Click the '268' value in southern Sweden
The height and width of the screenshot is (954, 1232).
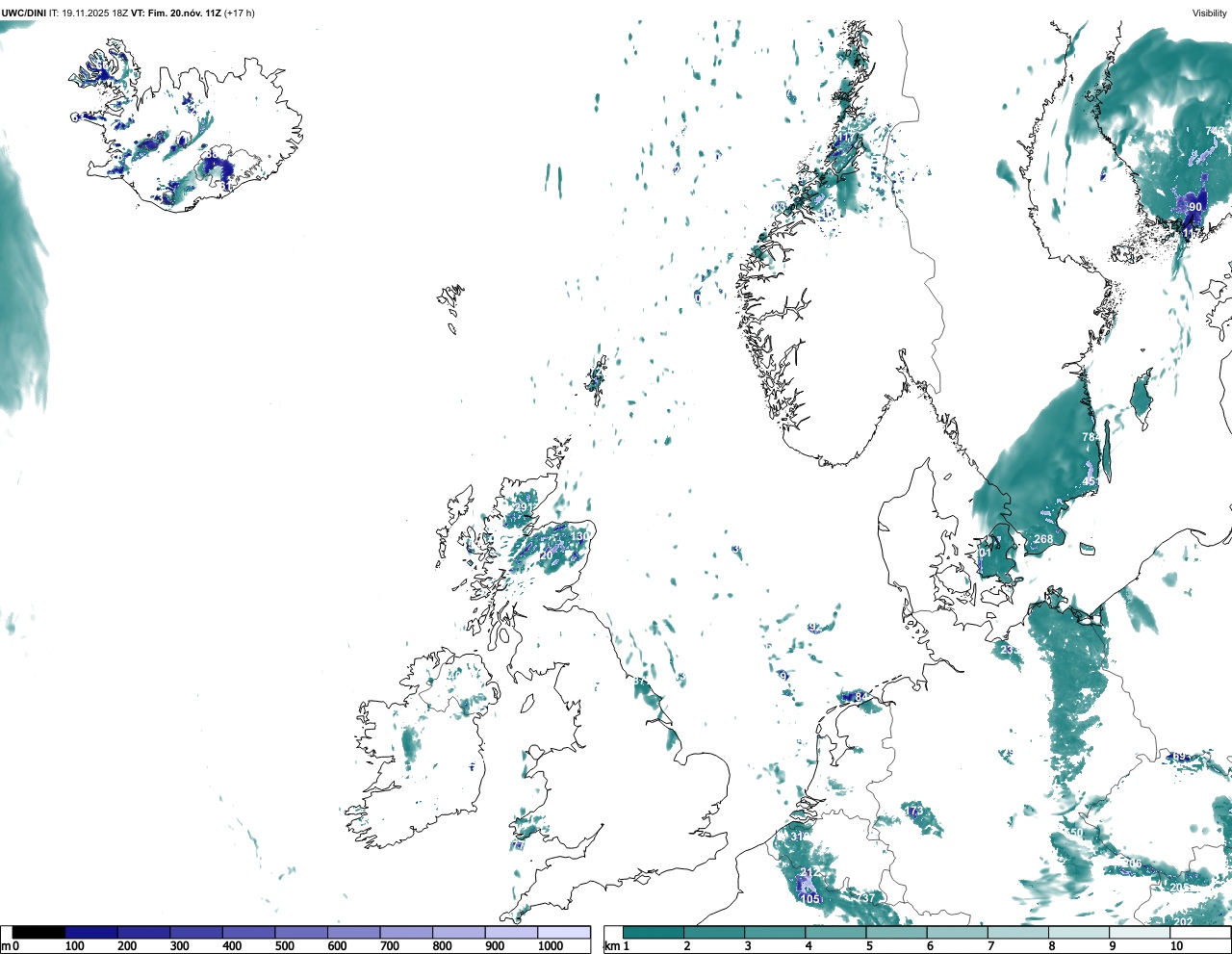tap(1043, 539)
